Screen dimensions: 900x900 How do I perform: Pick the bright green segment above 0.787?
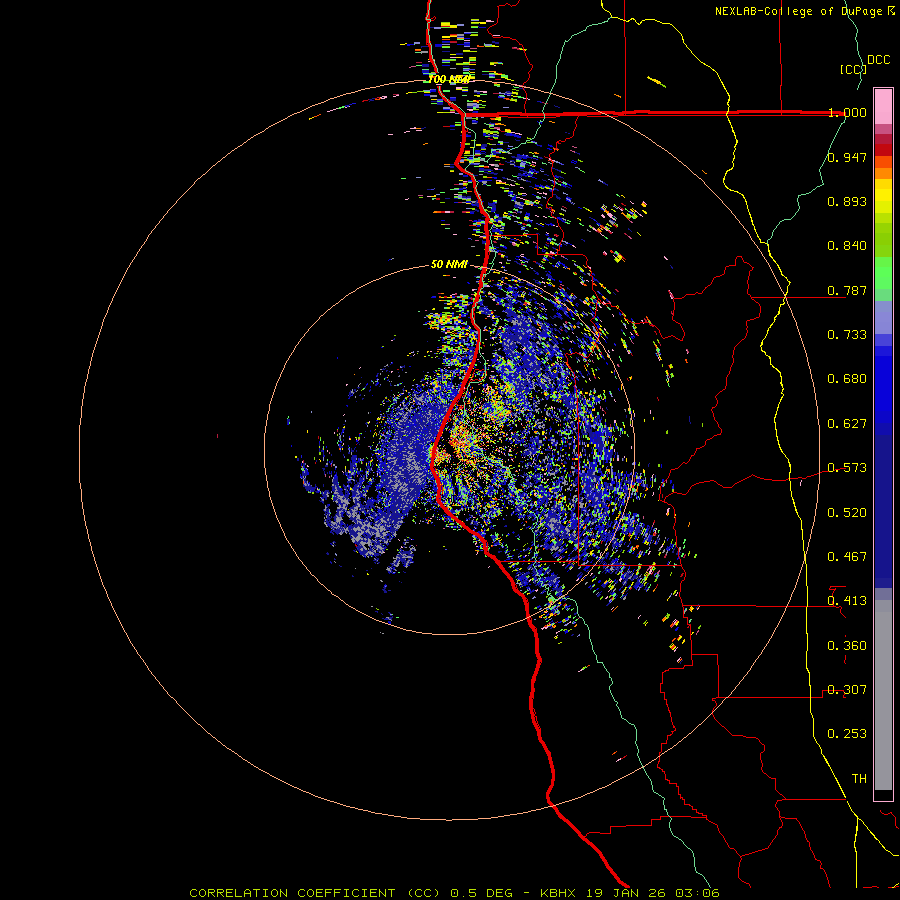(883, 273)
